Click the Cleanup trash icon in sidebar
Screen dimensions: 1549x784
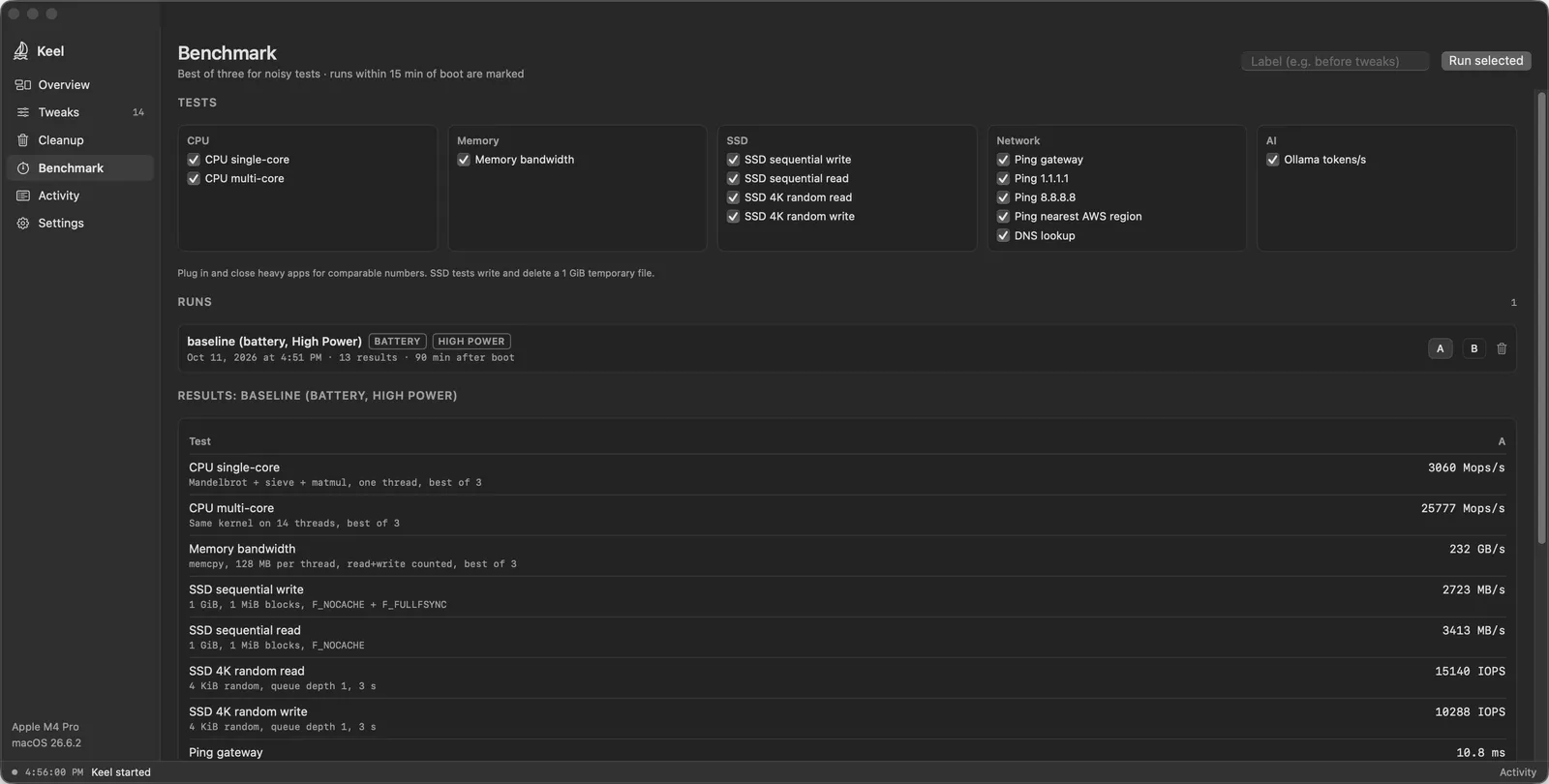23,140
